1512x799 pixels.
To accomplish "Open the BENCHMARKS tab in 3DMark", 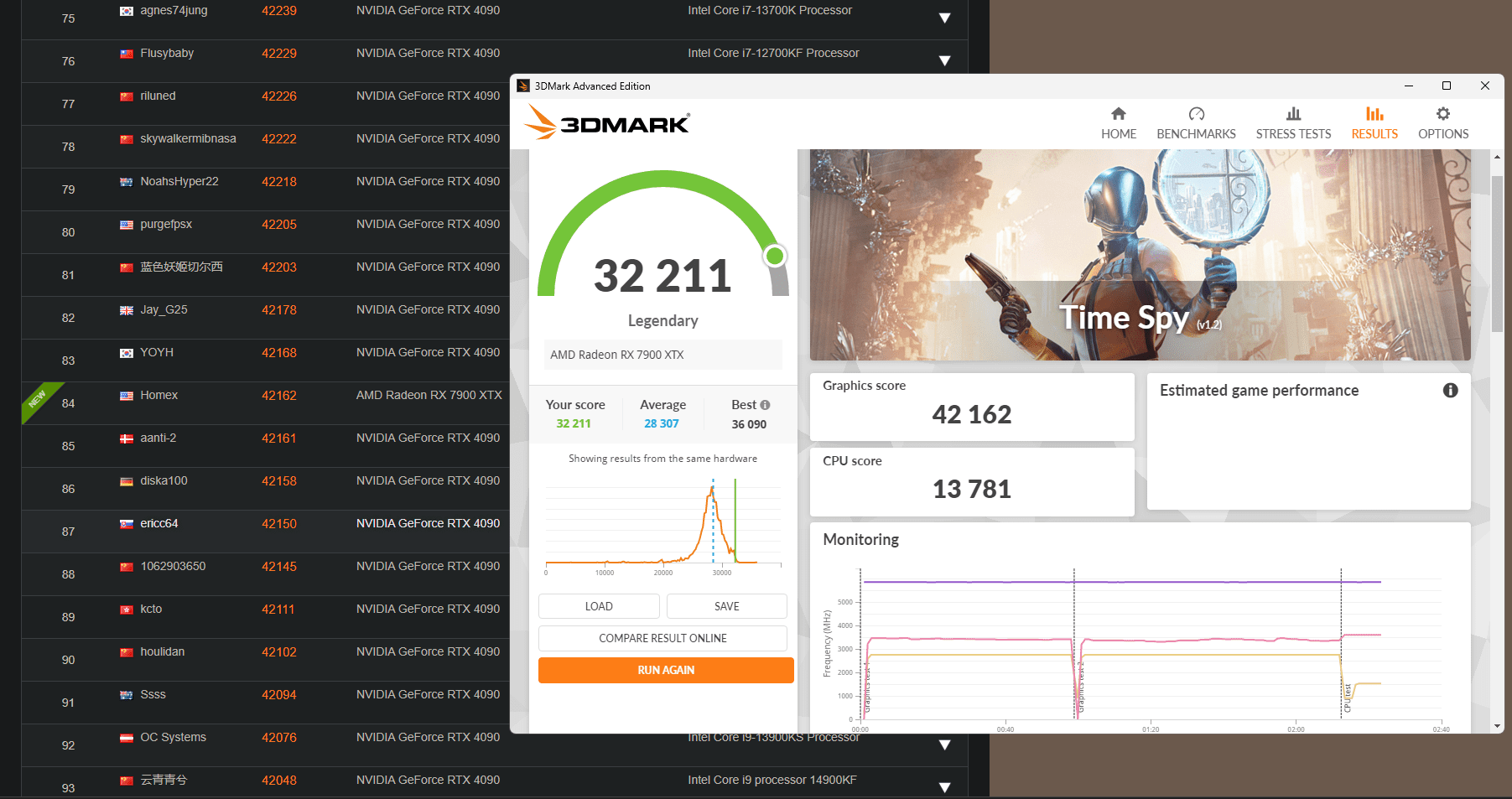I will point(1196,123).
